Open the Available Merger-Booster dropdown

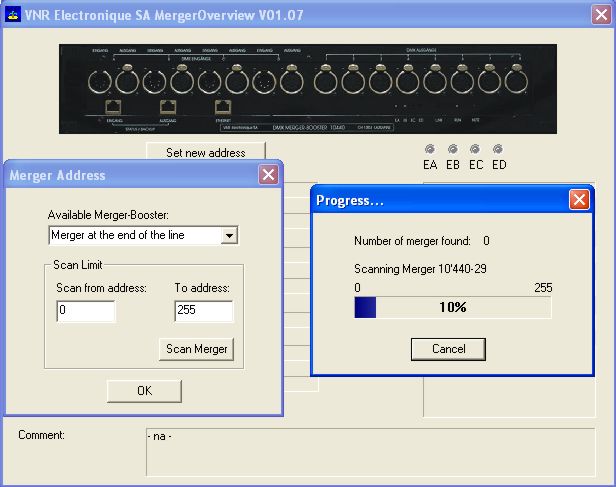pyautogui.click(x=143, y=235)
